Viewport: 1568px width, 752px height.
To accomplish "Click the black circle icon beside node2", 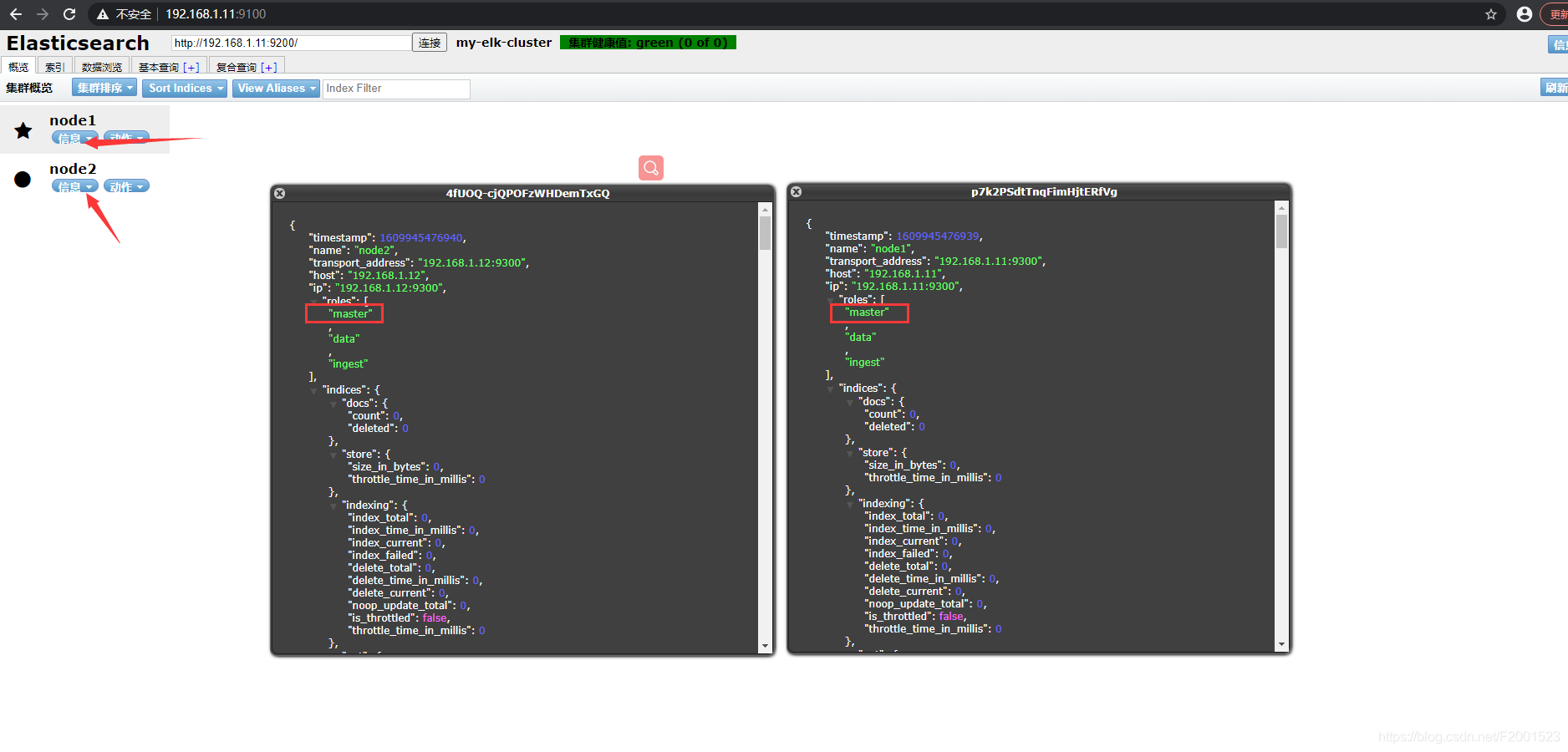I will coord(23,179).
